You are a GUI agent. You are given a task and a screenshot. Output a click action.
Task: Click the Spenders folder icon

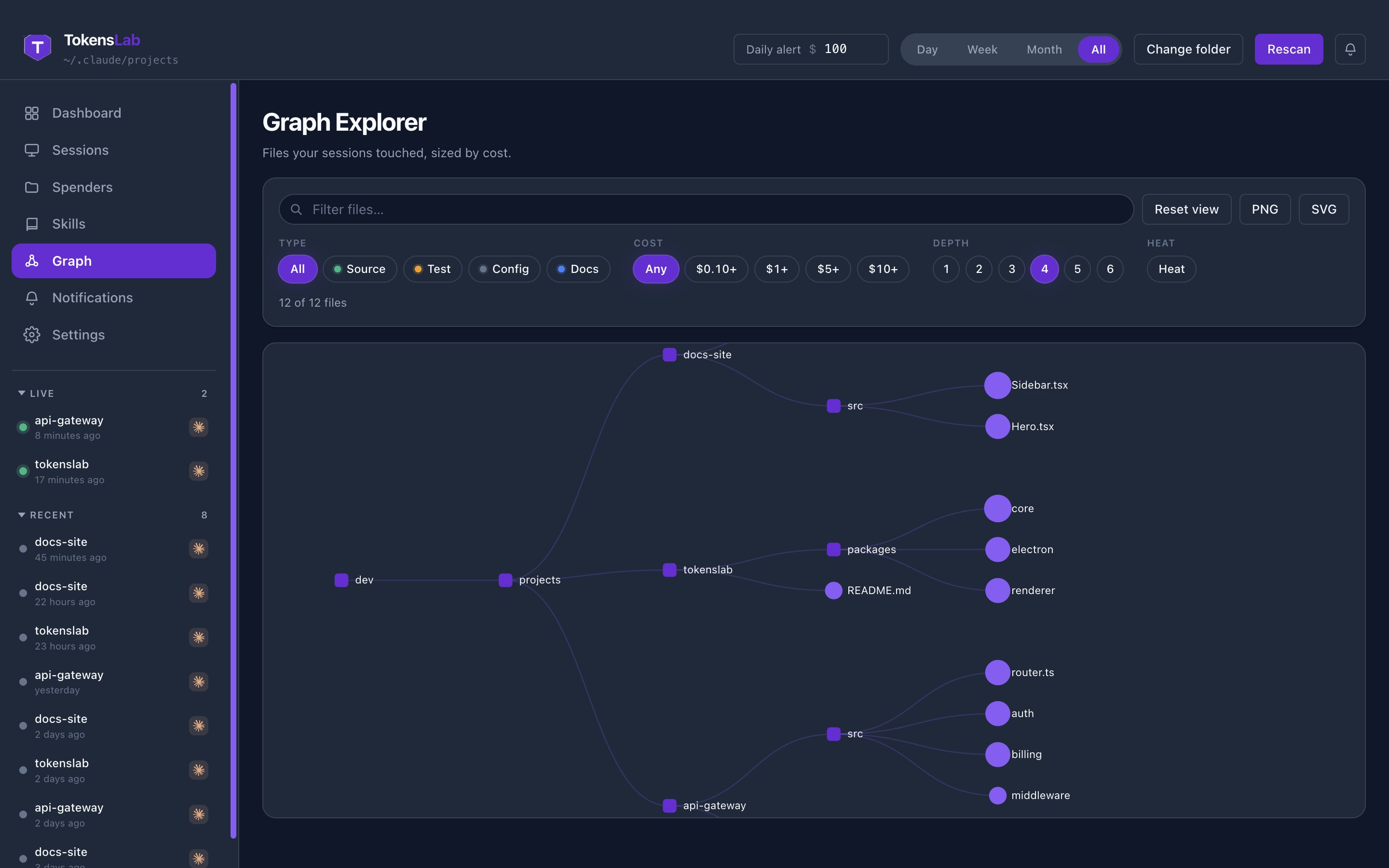point(31,187)
